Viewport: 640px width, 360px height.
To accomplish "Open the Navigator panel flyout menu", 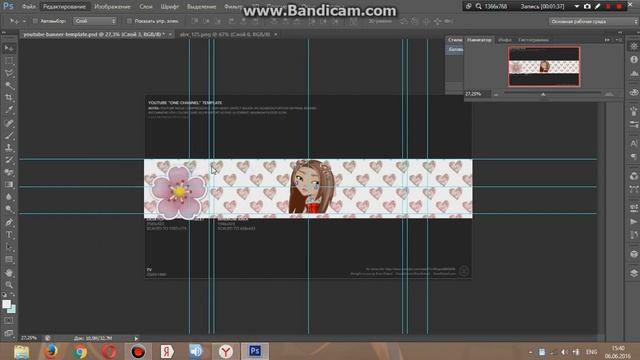I will [620, 40].
